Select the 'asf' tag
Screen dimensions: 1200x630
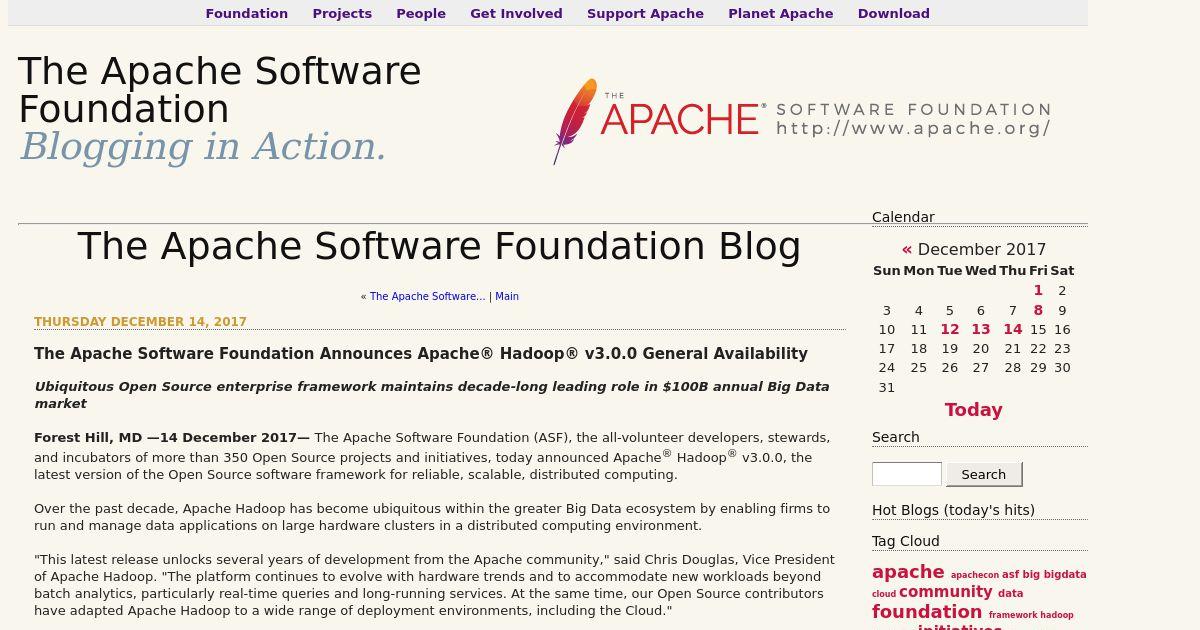pyautogui.click(x=1010, y=575)
